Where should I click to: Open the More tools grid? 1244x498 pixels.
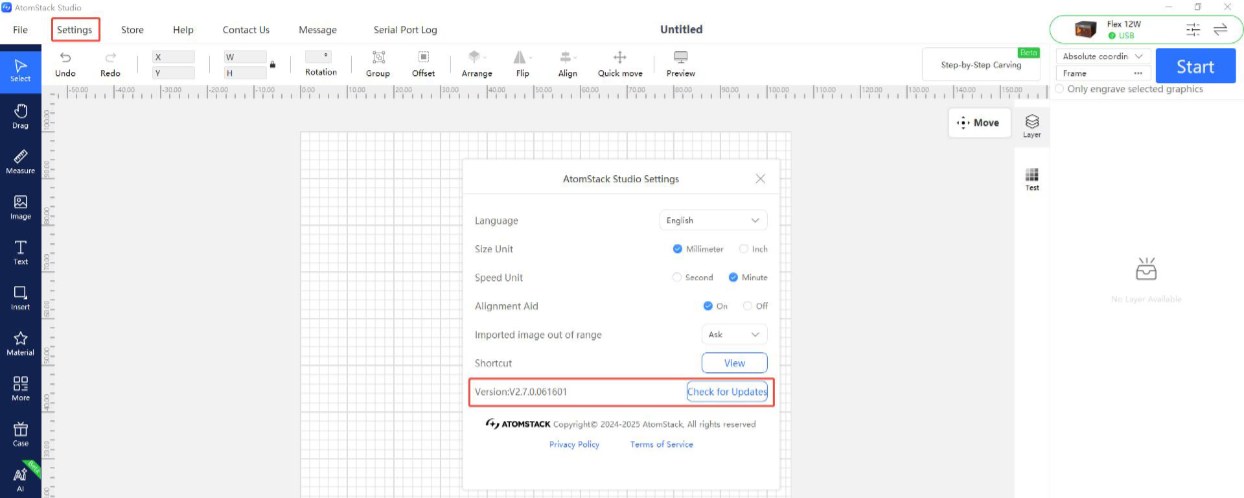(20, 388)
